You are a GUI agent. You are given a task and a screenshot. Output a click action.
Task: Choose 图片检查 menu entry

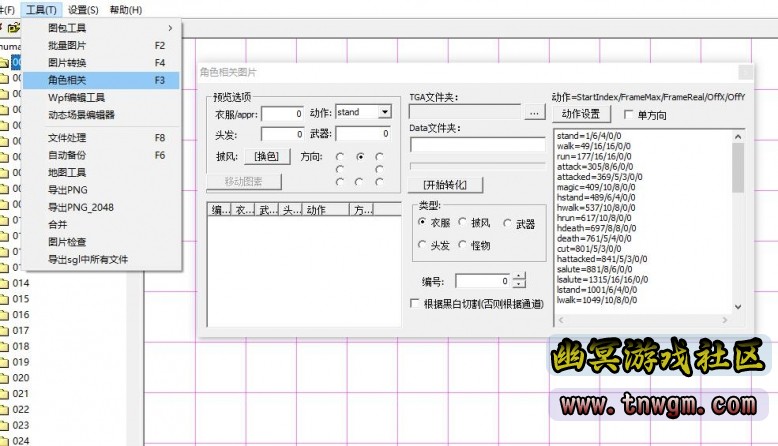tap(101, 242)
